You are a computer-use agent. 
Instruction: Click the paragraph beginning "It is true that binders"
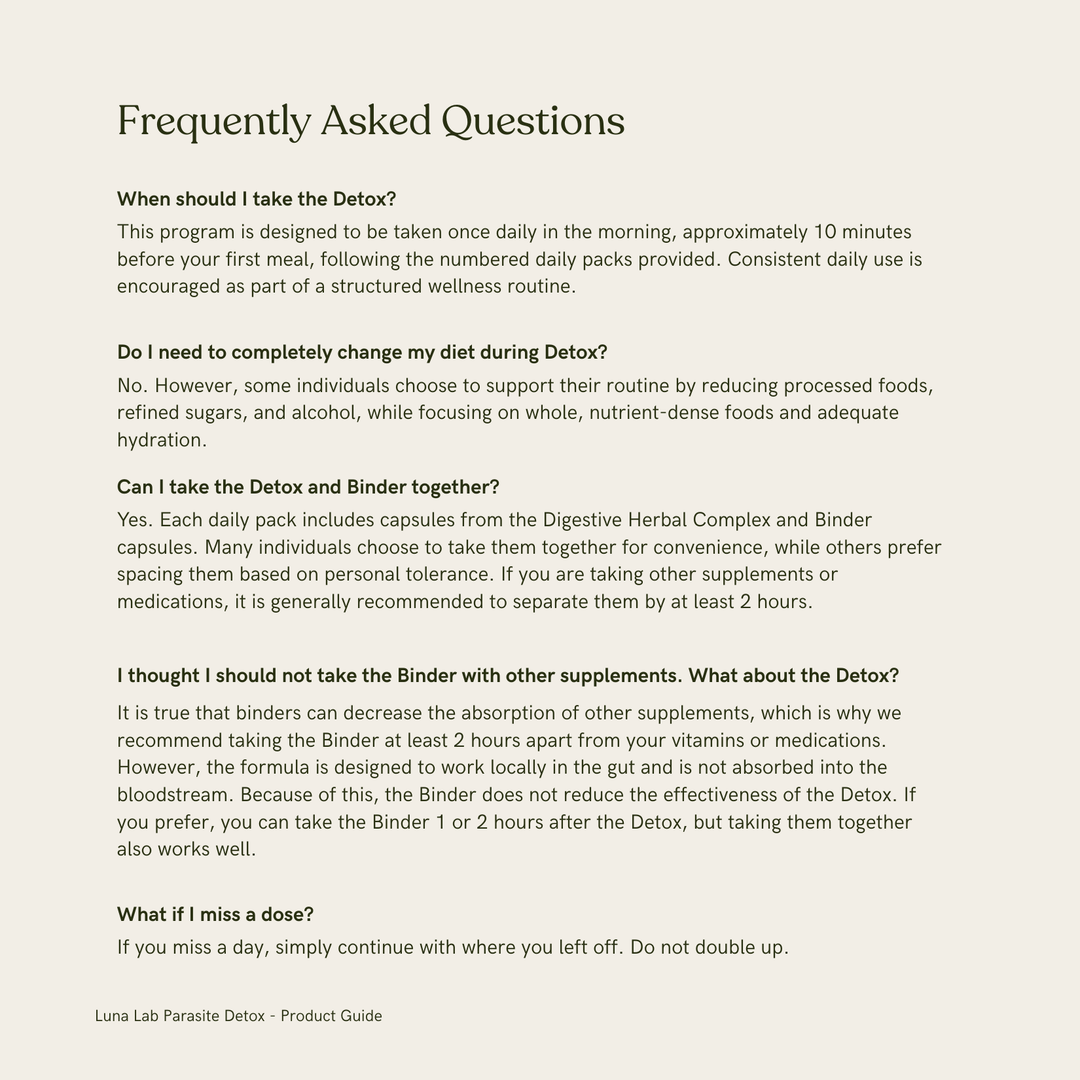point(516,781)
